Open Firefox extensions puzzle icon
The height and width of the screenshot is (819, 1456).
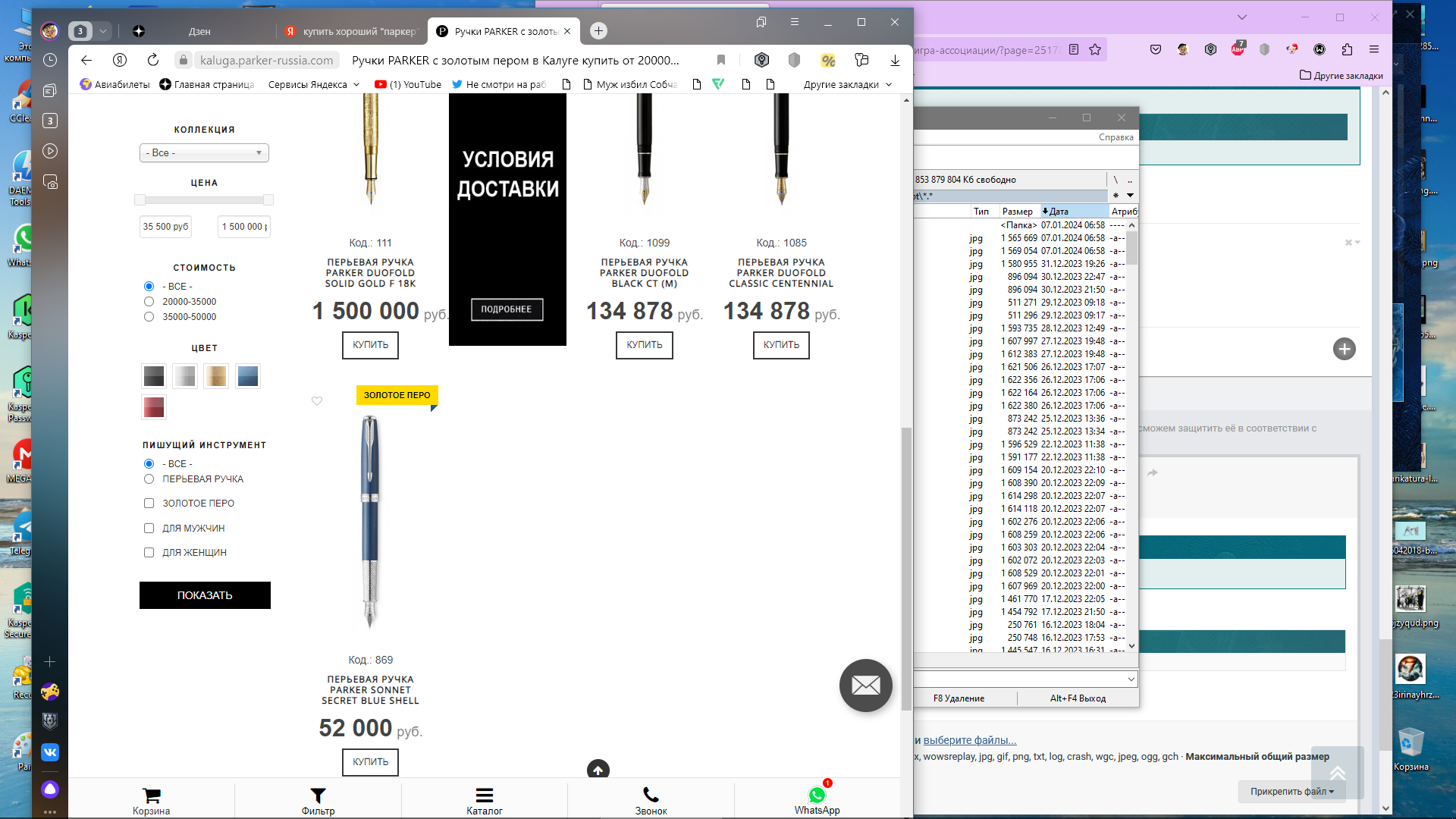coord(1347,49)
